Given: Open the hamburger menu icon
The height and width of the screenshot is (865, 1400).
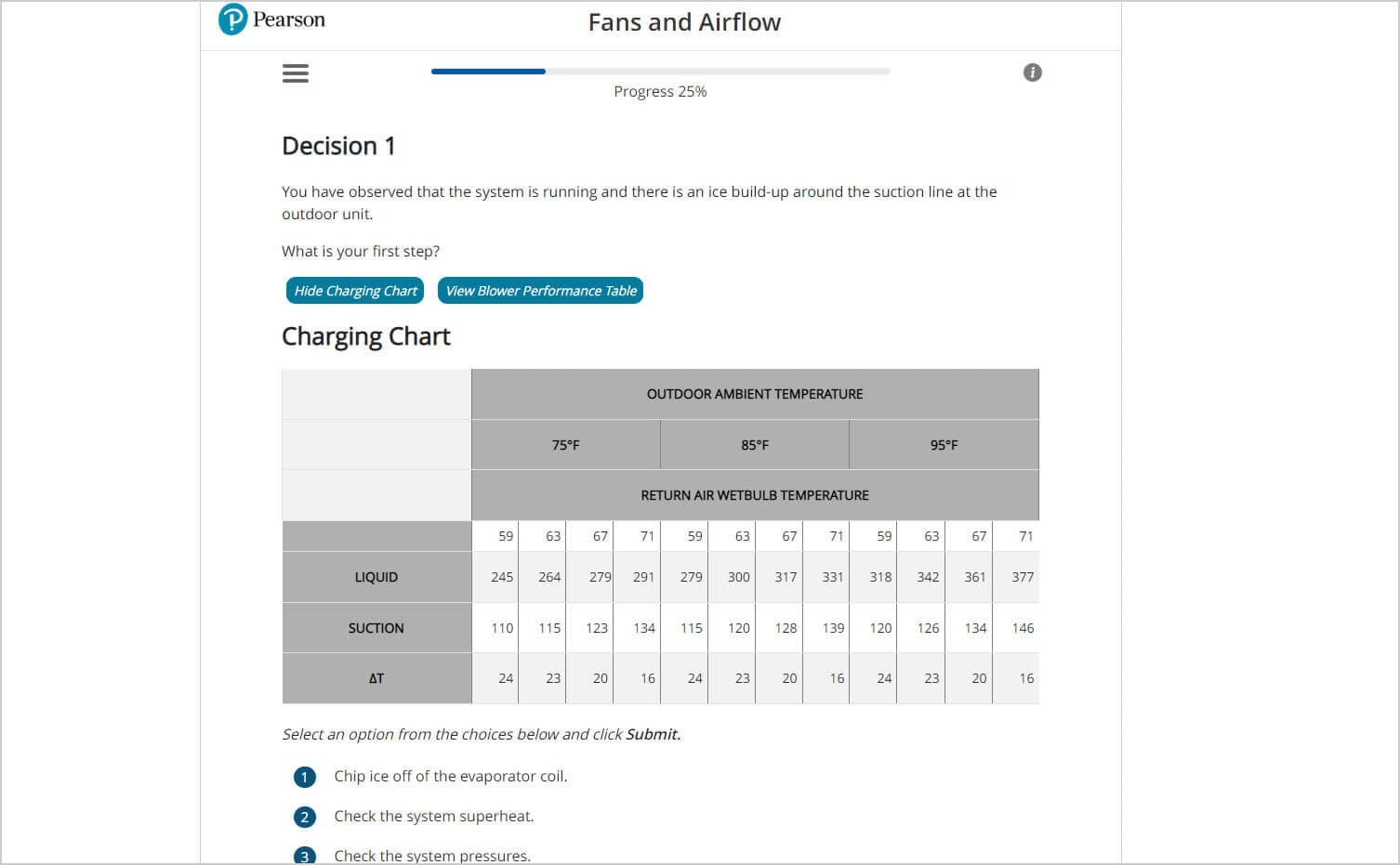Looking at the screenshot, I should (296, 73).
